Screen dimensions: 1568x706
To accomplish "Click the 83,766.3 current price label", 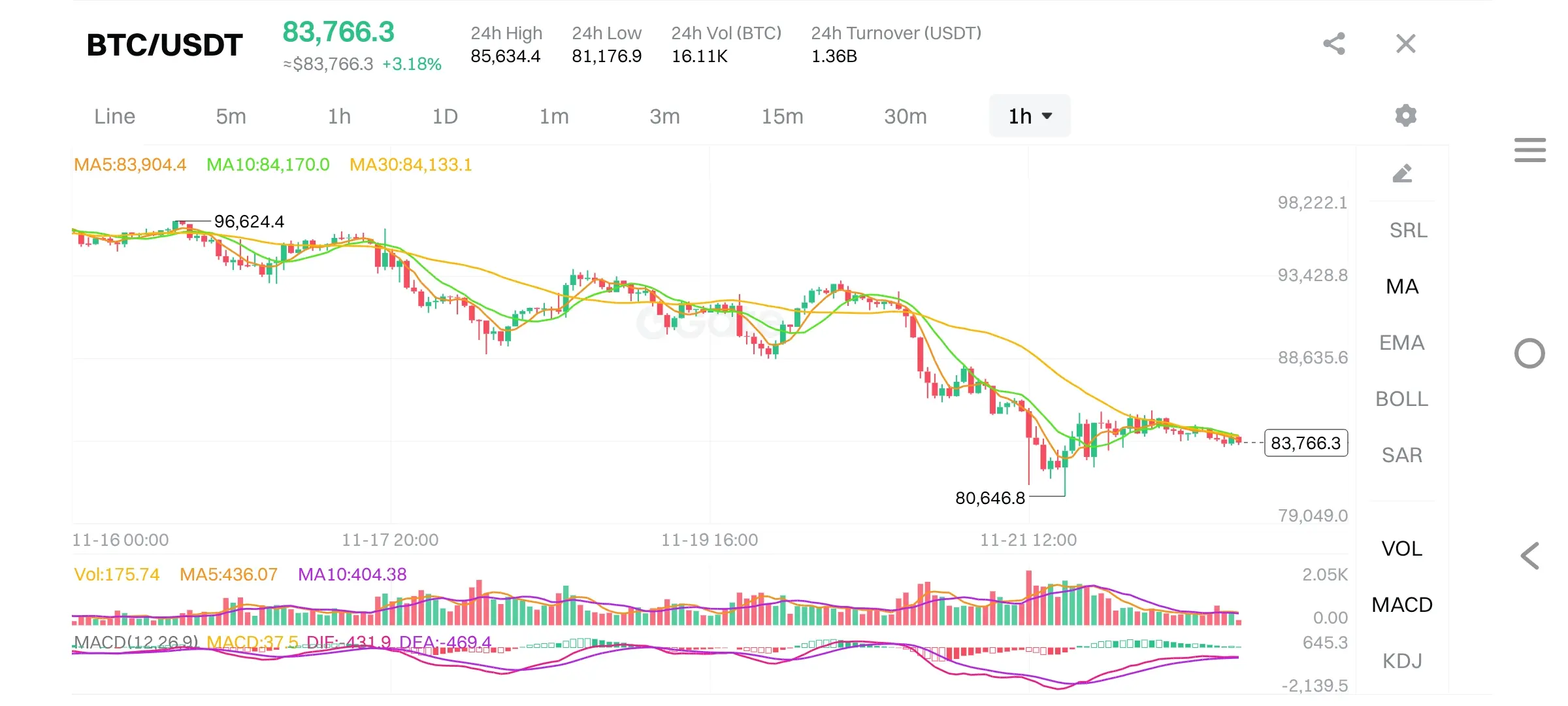I will (1305, 443).
